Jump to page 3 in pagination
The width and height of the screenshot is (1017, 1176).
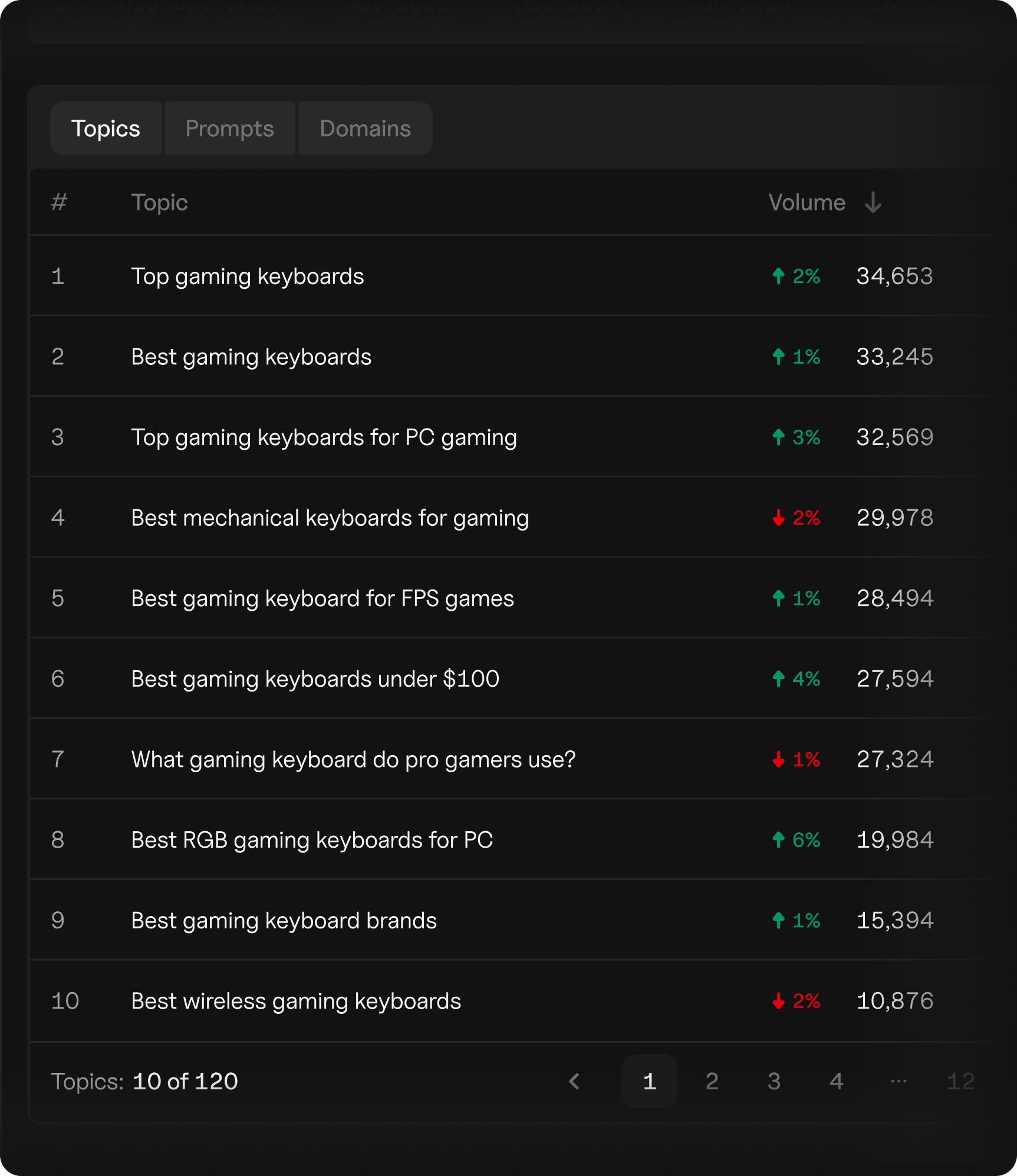pyautogui.click(x=774, y=1081)
